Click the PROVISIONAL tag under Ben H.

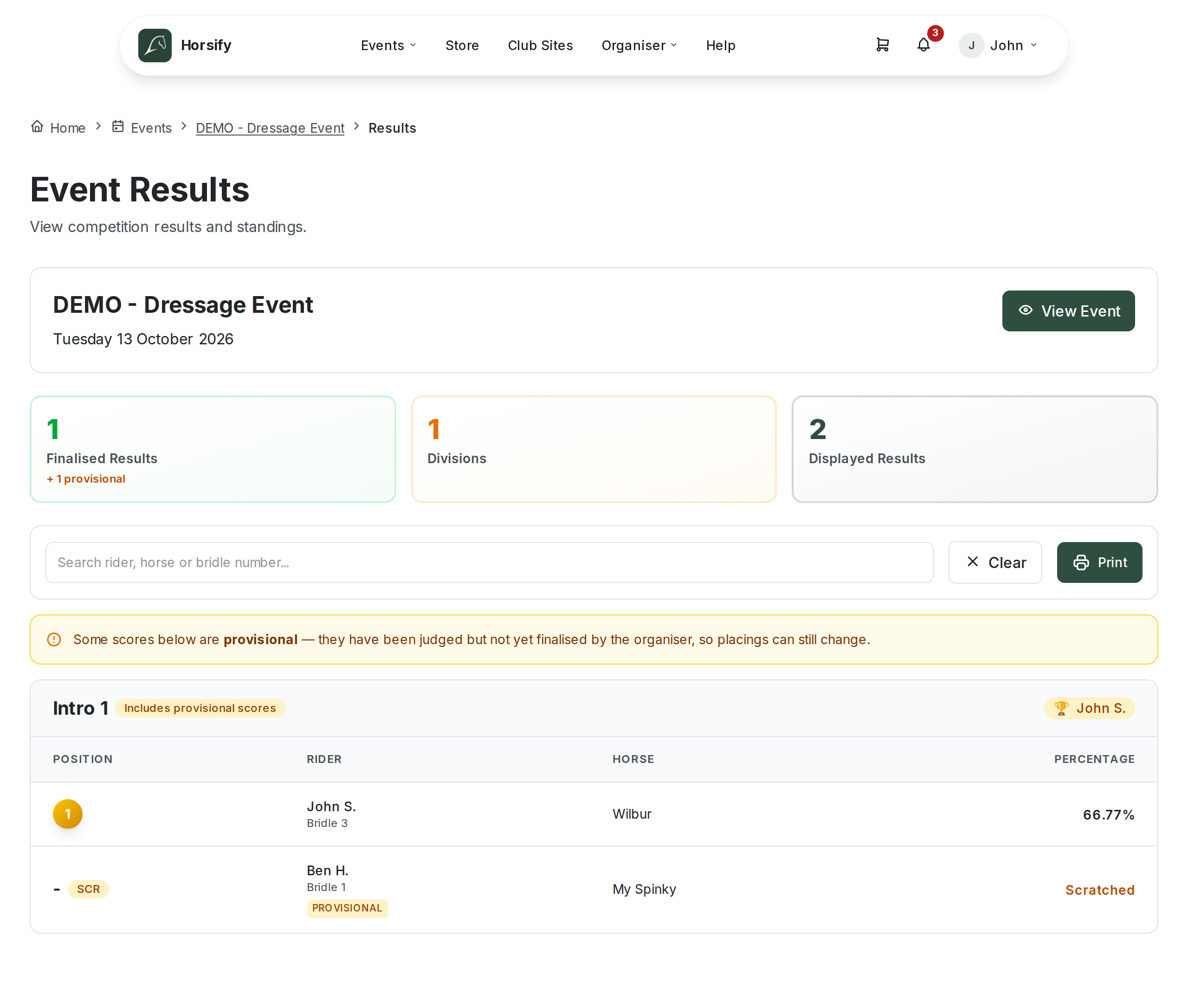click(348, 908)
